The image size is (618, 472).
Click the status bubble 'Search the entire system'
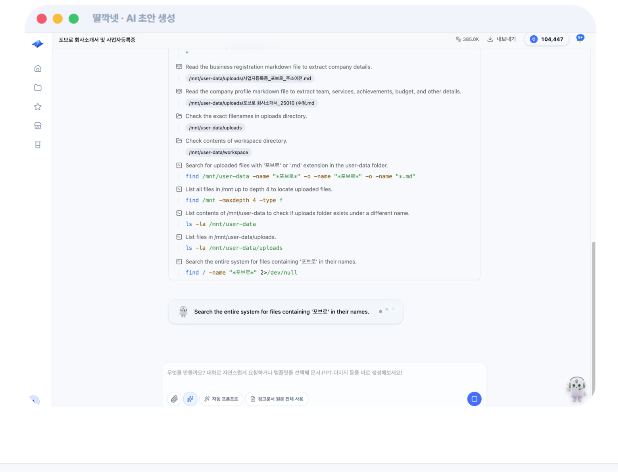(286, 312)
